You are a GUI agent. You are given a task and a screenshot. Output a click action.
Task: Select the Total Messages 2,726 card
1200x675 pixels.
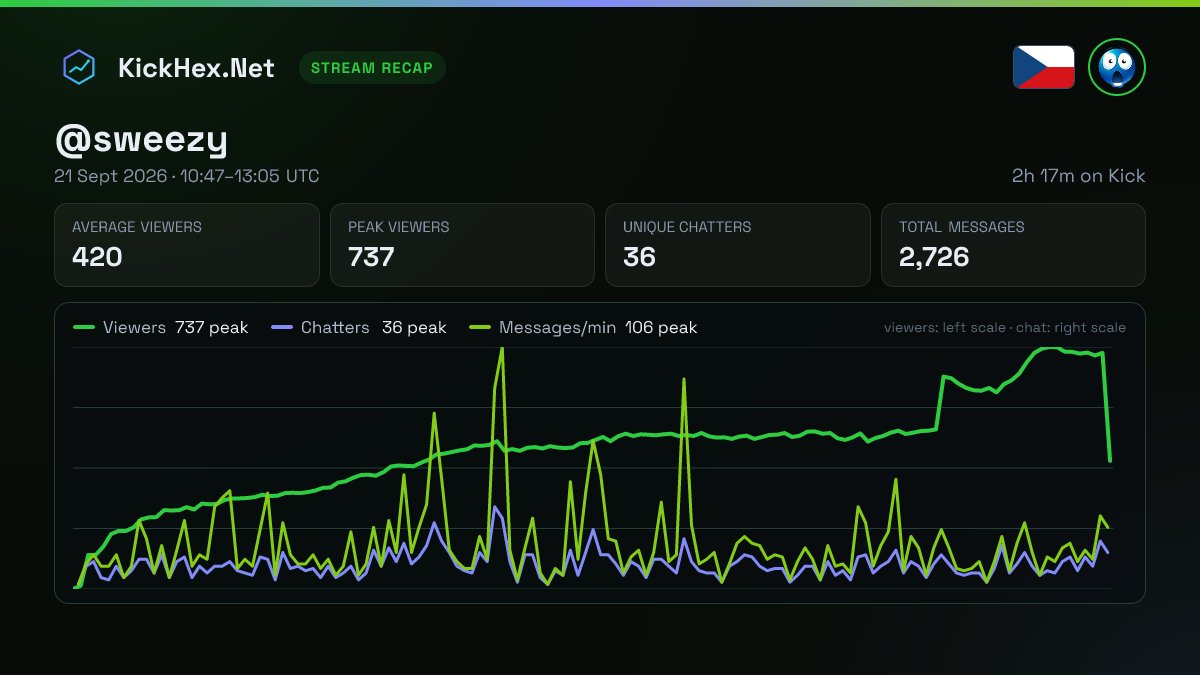point(1013,245)
